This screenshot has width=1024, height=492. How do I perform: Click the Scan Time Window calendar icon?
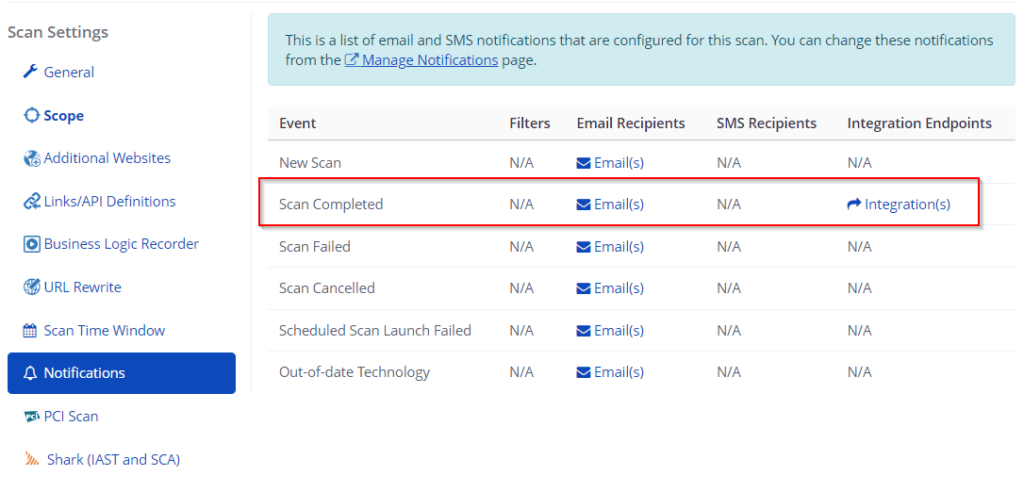click(x=30, y=331)
